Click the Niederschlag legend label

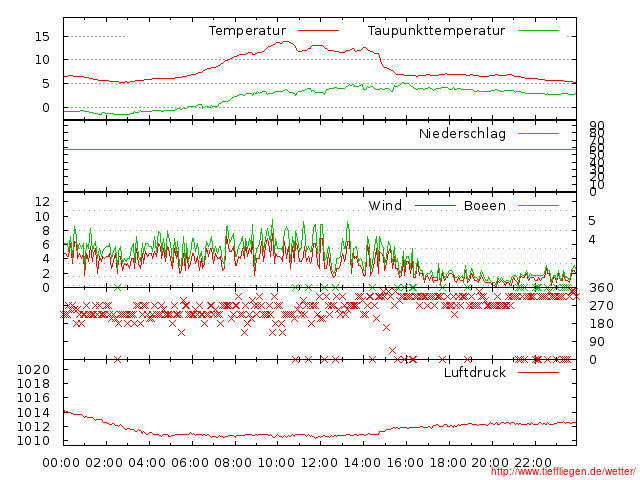(x=462, y=134)
